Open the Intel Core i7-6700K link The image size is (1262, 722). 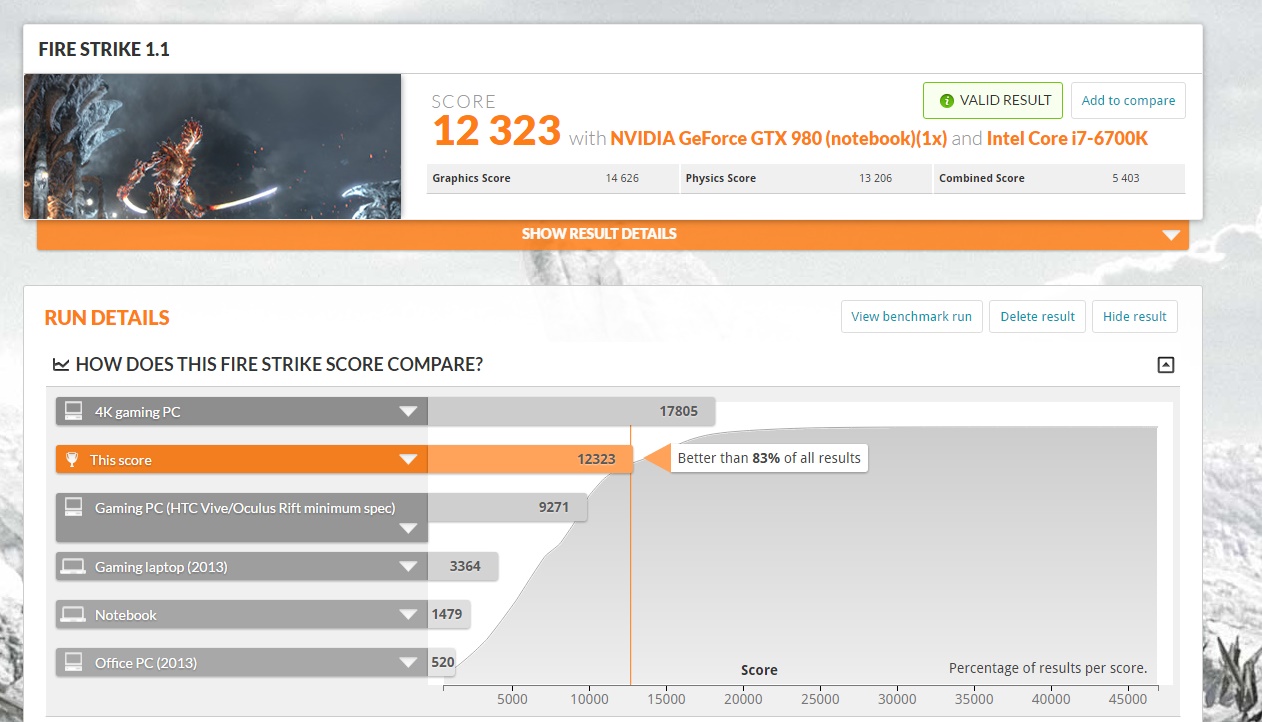(1067, 139)
